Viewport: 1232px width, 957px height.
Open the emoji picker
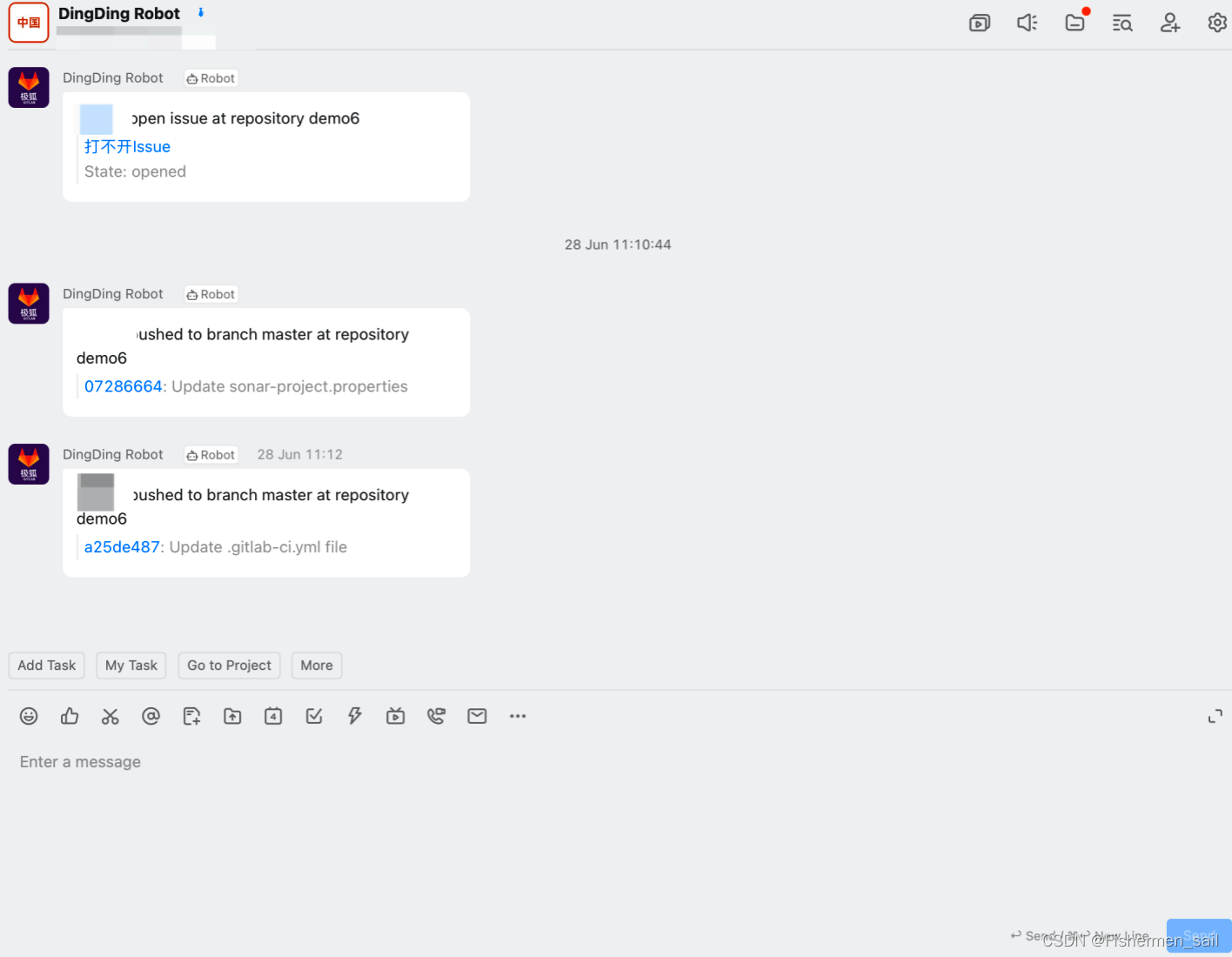point(29,716)
